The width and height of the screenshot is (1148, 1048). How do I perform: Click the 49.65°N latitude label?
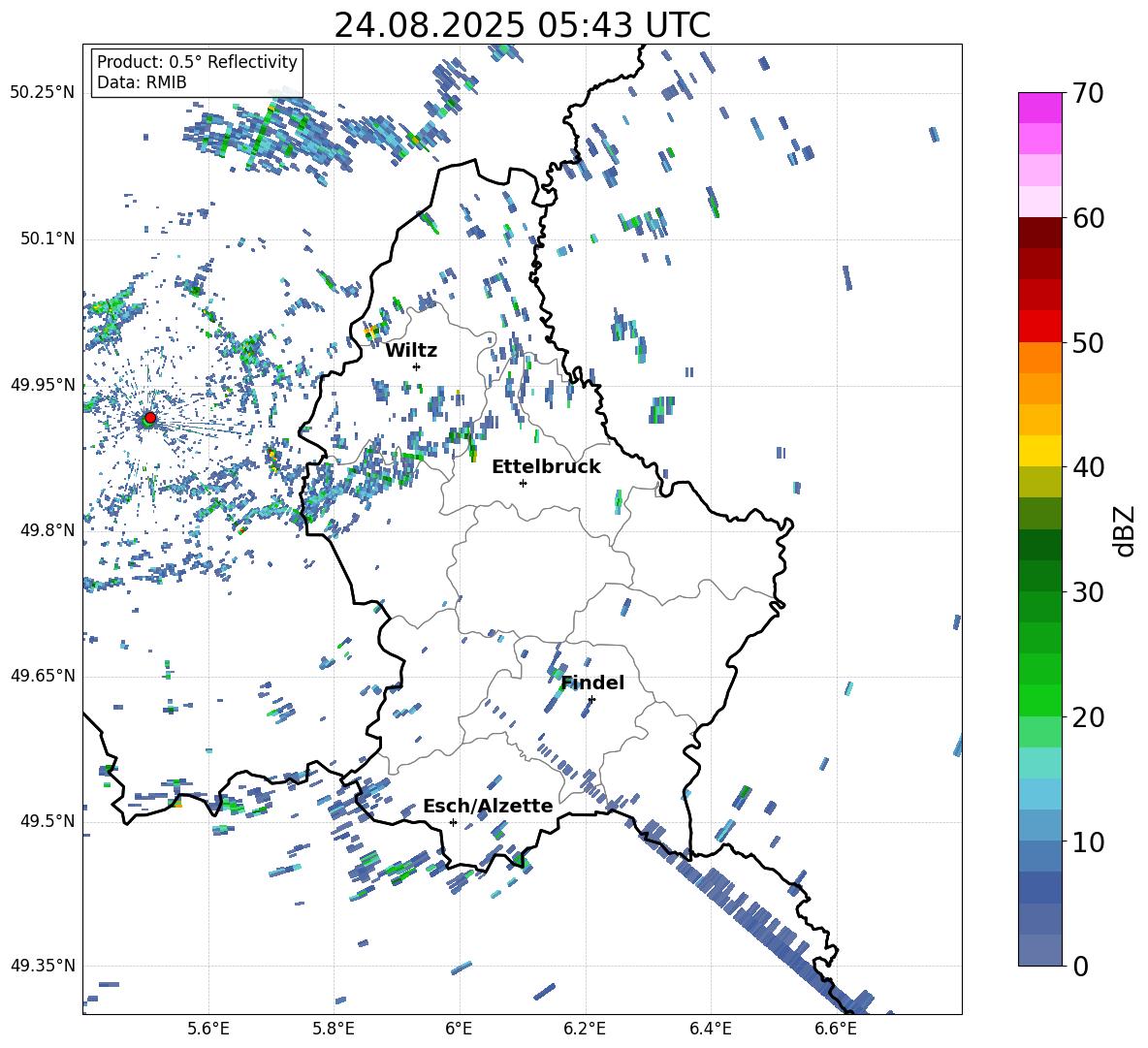(42, 675)
